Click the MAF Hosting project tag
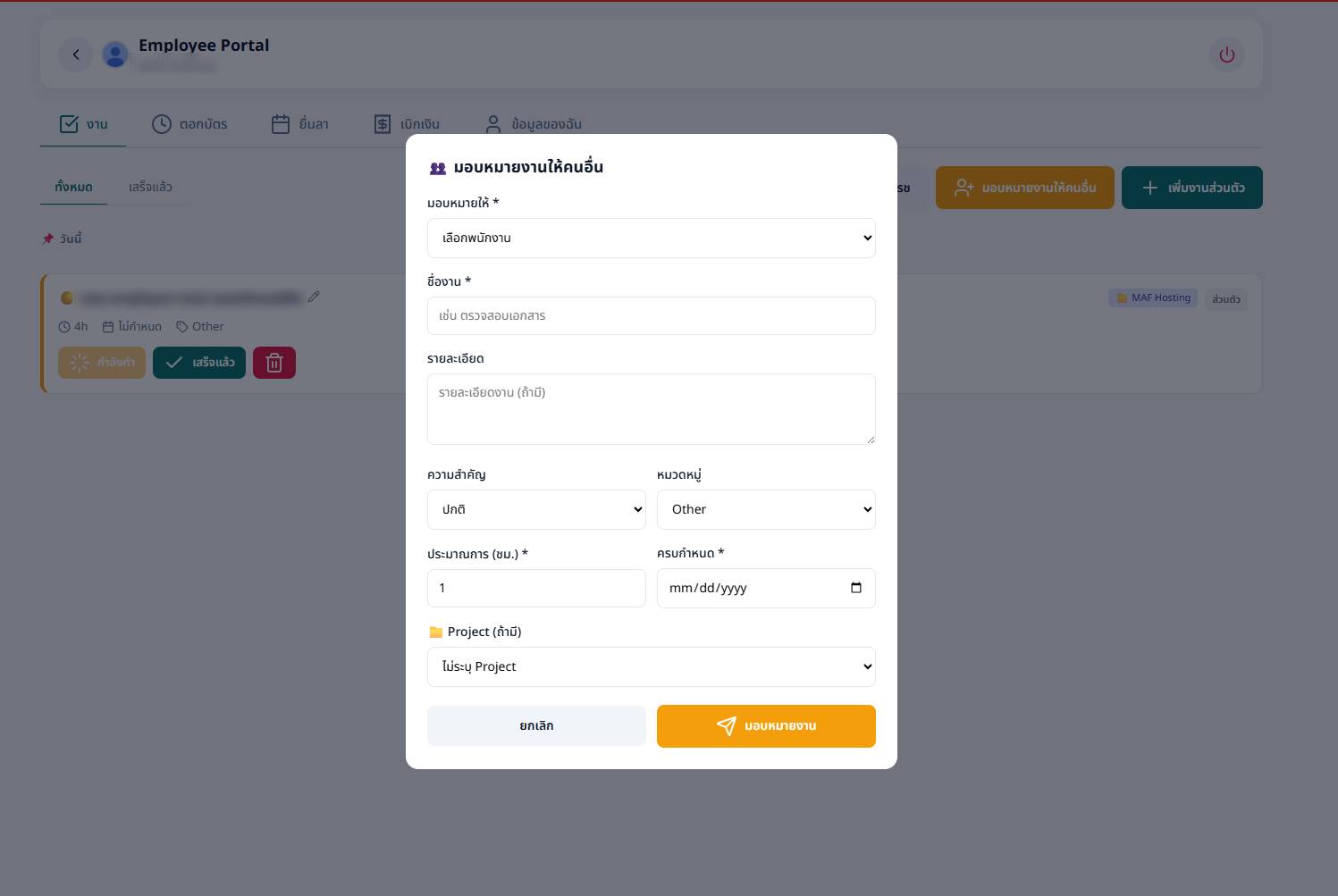This screenshot has height=896, width=1338. 1152,298
